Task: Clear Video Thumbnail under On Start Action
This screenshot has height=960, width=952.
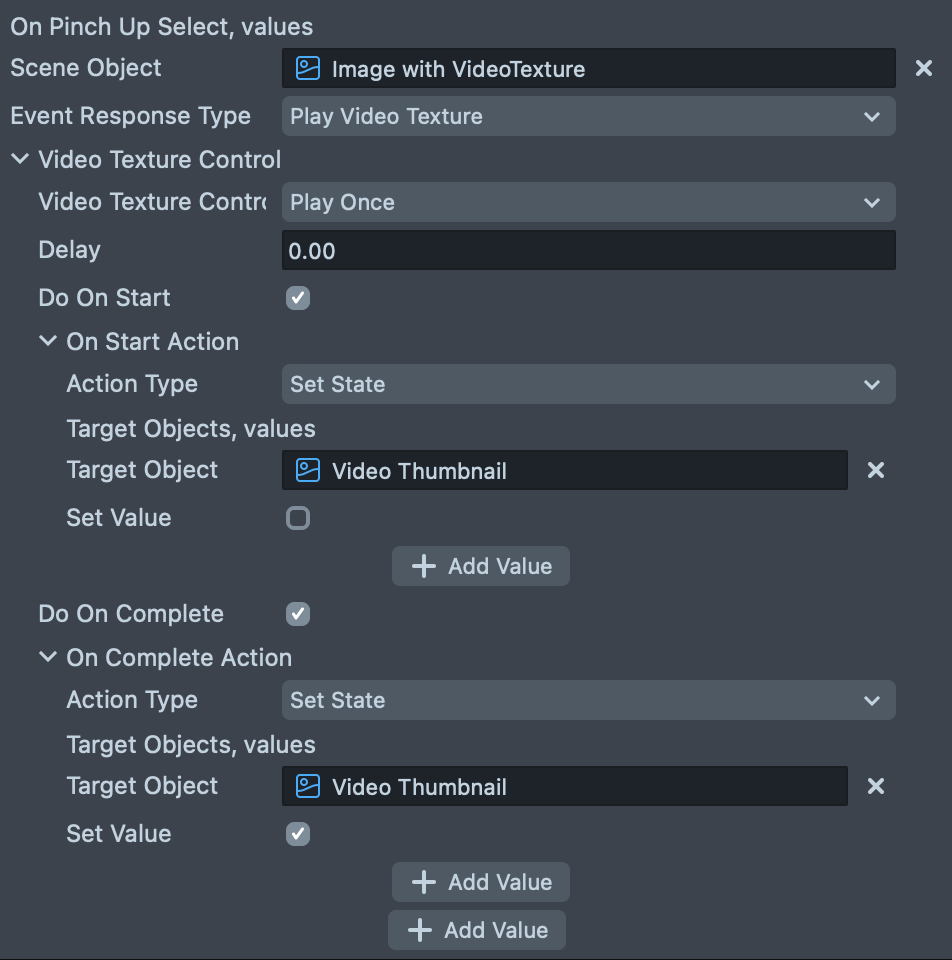Action: point(875,470)
